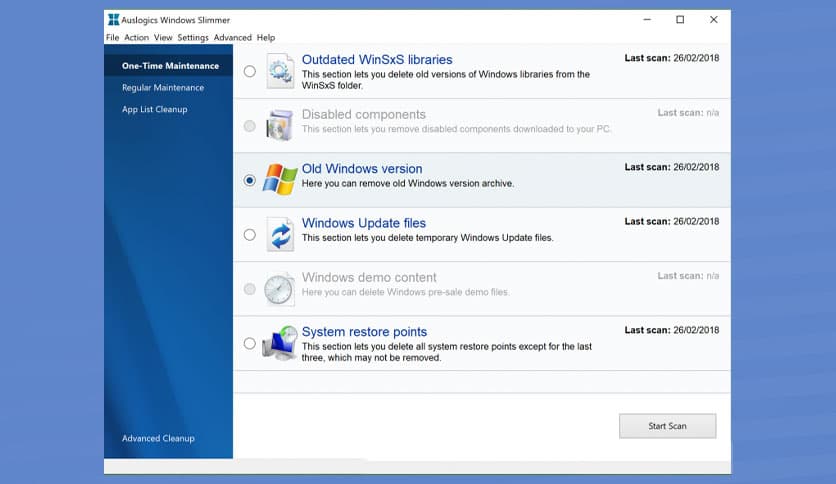Select the Disabled components radio button
The image size is (836, 484).
(x=250, y=126)
